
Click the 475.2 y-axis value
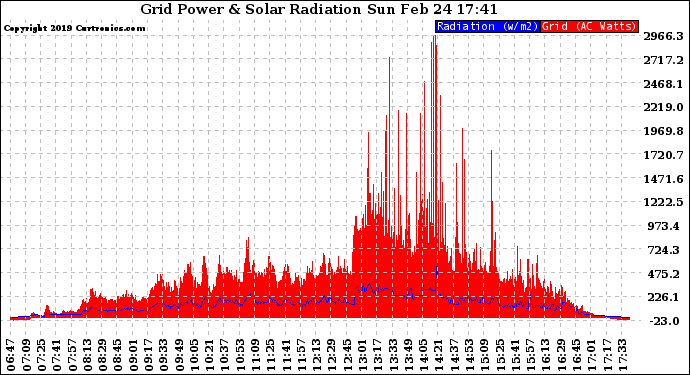[x=665, y=273]
